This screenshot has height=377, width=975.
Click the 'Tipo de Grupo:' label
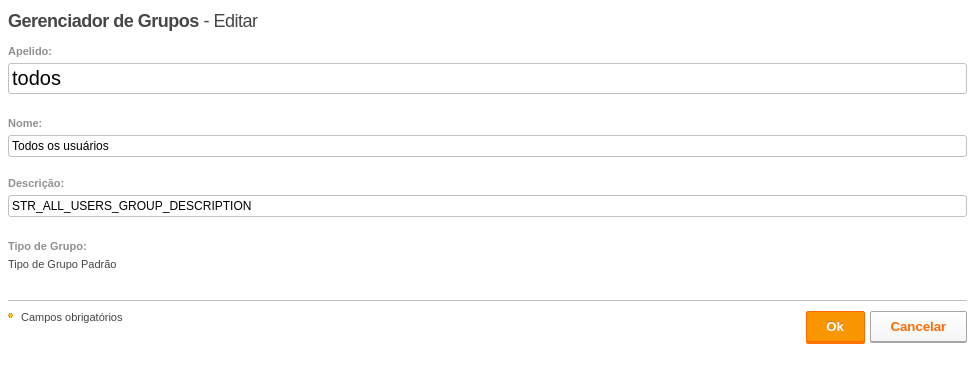tap(47, 246)
